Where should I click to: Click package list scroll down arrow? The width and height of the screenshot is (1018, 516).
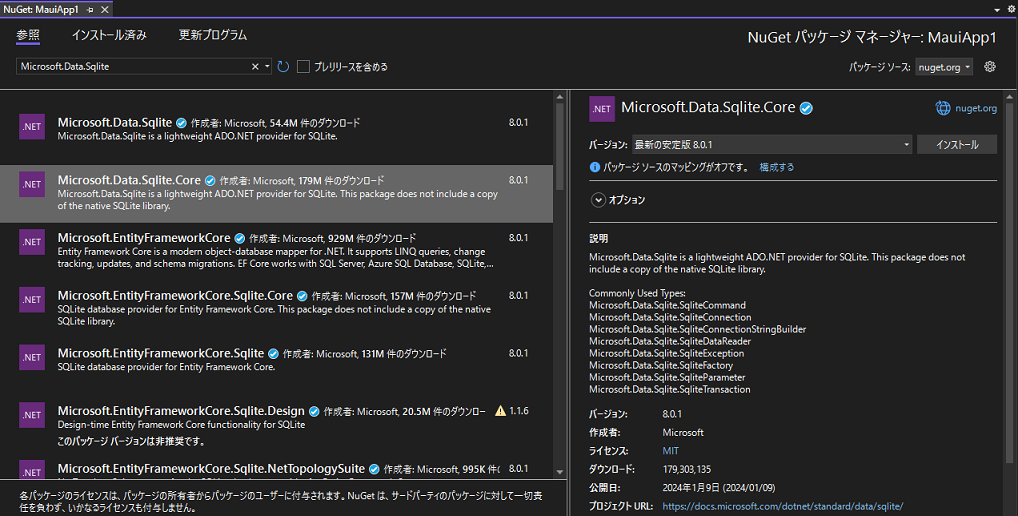(560, 473)
